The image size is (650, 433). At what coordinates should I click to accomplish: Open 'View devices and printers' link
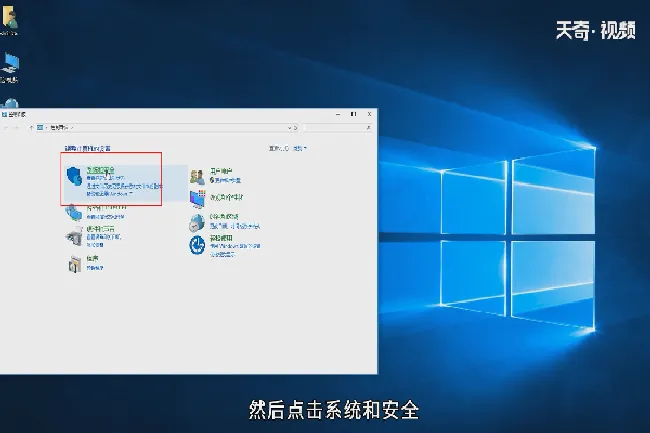tap(104, 237)
